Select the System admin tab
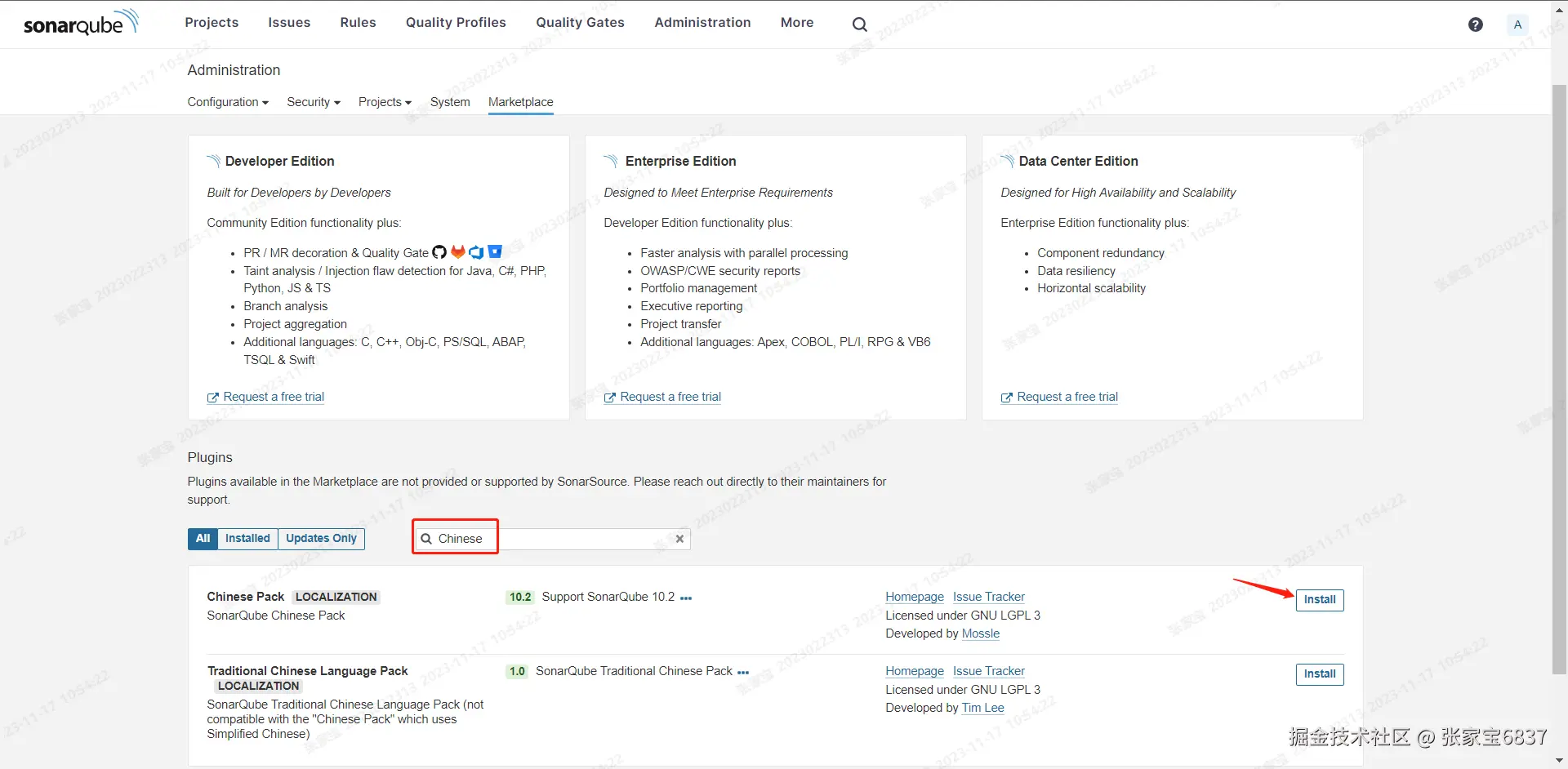Image resolution: width=1568 pixels, height=769 pixels. pos(450,102)
